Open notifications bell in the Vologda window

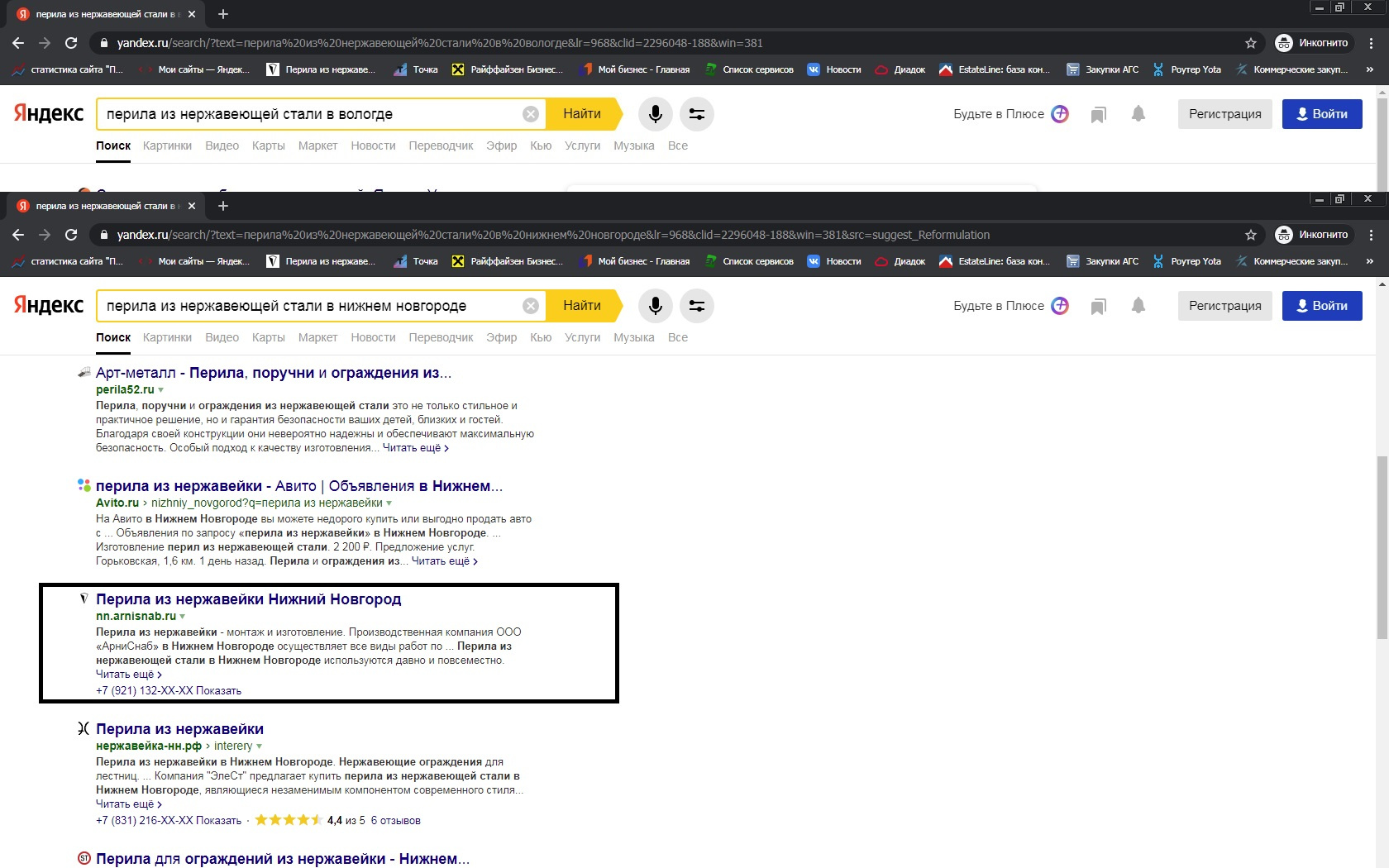tap(1138, 113)
